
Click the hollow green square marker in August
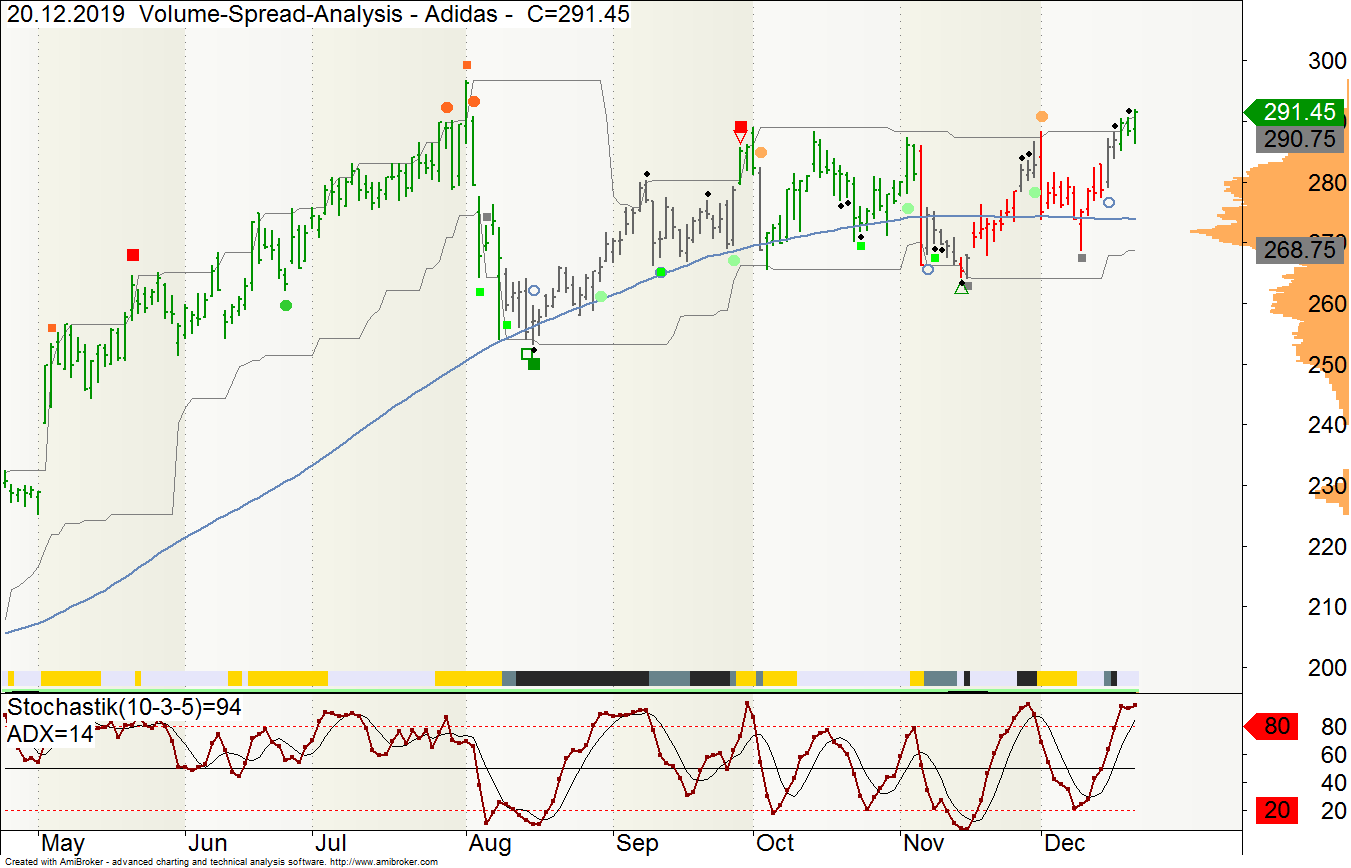click(527, 353)
